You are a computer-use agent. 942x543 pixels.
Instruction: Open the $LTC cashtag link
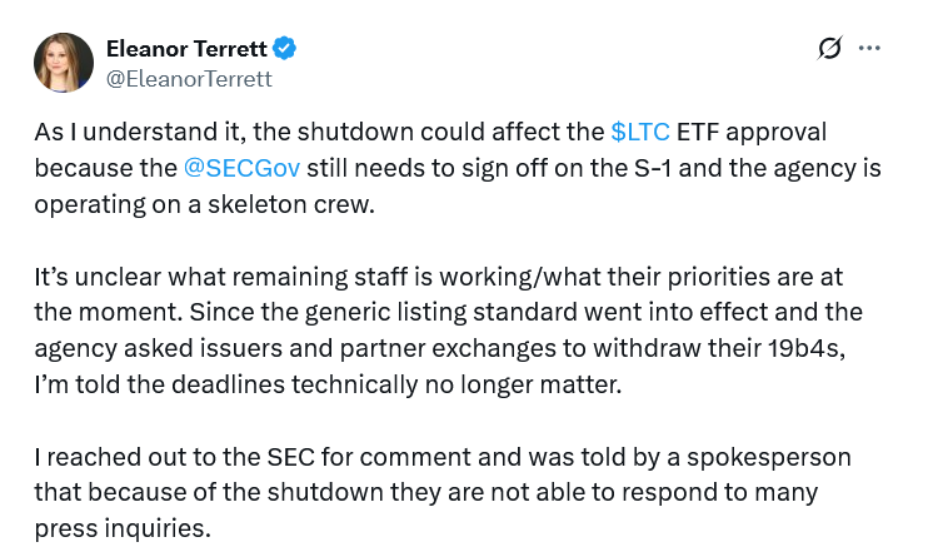pos(639,132)
